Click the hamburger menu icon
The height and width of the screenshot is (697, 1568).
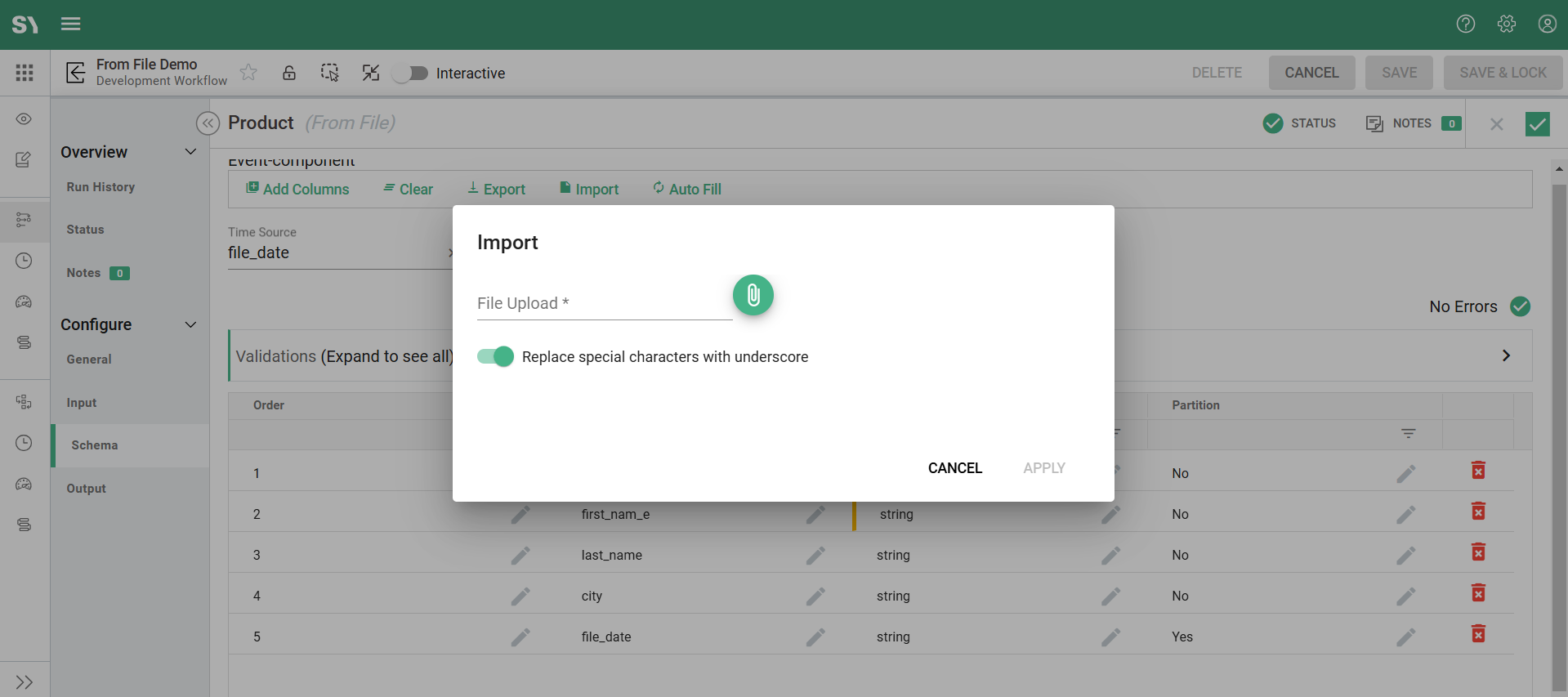coord(71,24)
